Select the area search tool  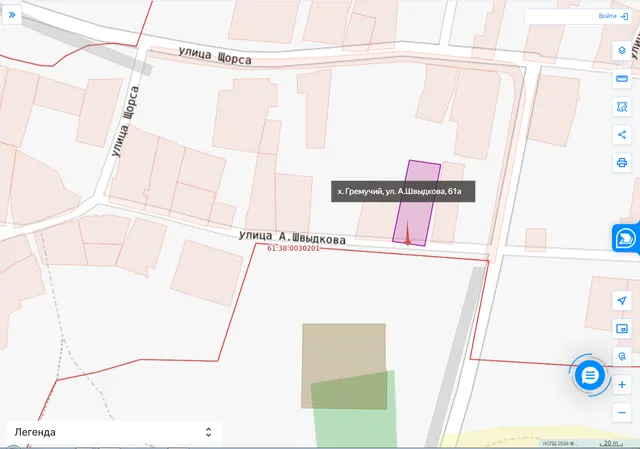(x=622, y=107)
